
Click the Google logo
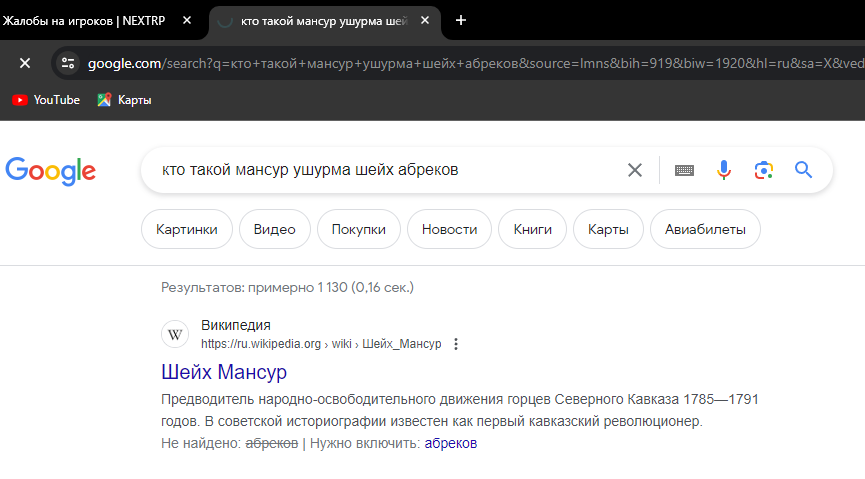pyautogui.click(x=51, y=170)
